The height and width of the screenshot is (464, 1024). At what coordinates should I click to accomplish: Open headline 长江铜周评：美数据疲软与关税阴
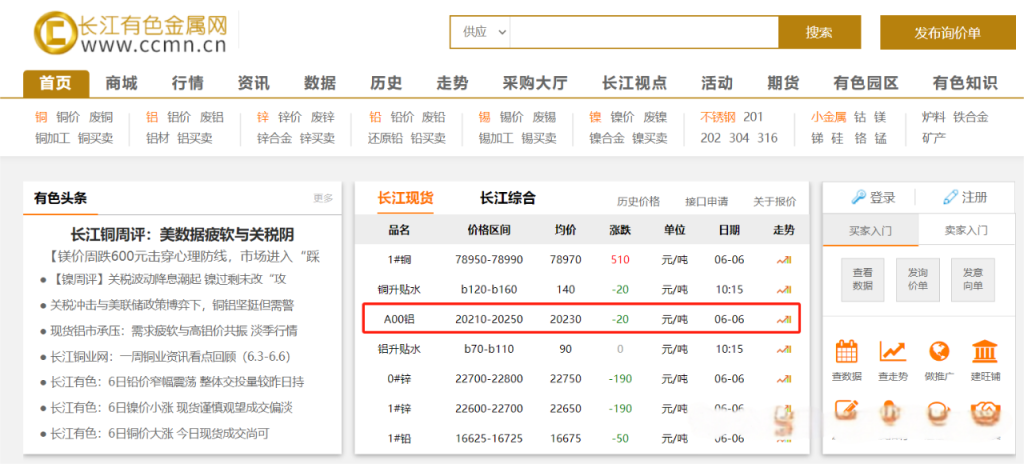coord(182,235)
